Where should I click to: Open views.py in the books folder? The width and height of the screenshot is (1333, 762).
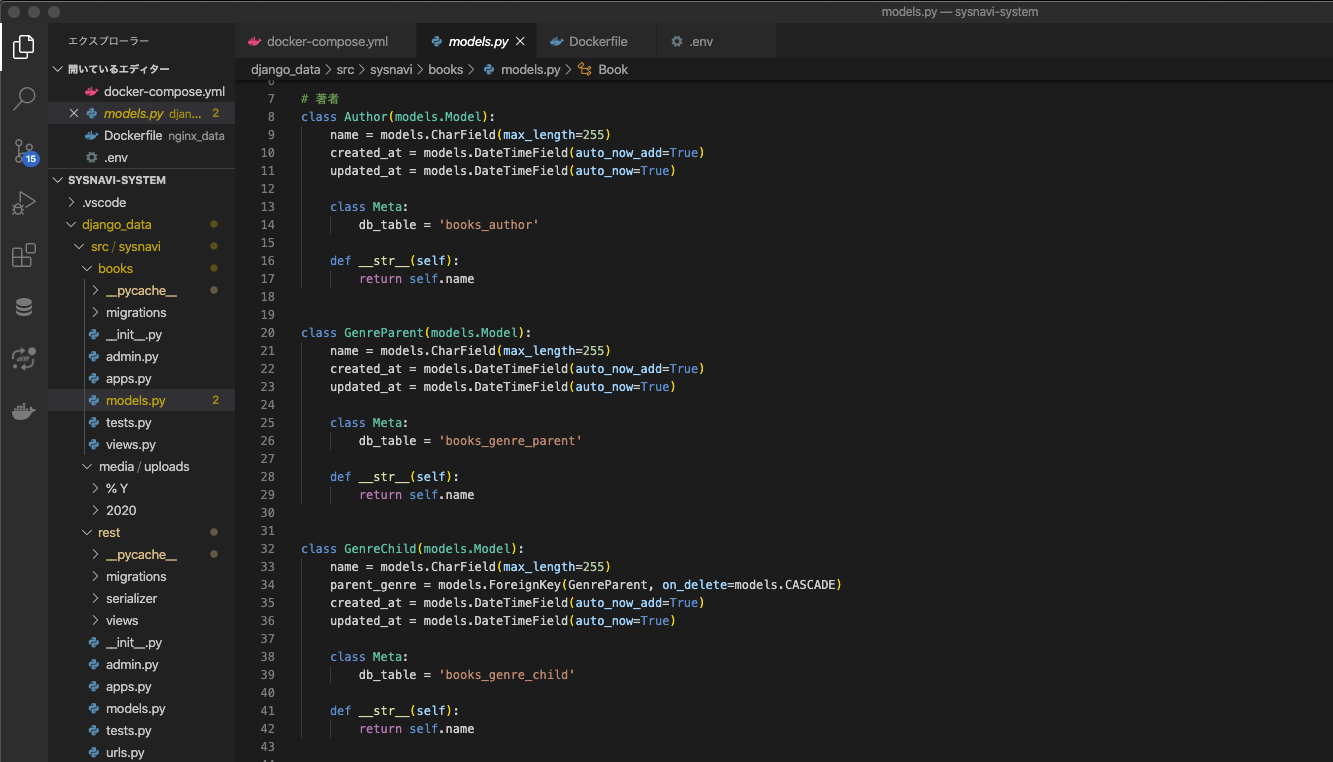(x=131, y=445)
